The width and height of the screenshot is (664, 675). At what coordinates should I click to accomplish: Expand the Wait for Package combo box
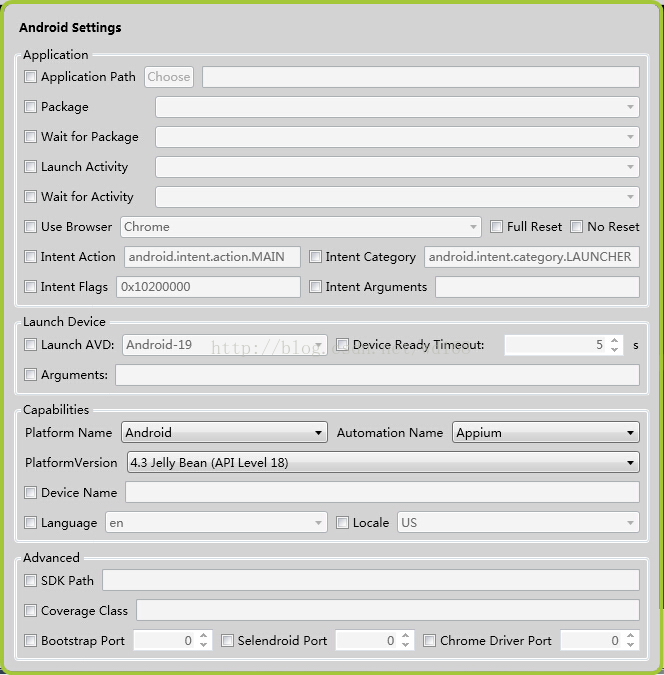[397, 137]
